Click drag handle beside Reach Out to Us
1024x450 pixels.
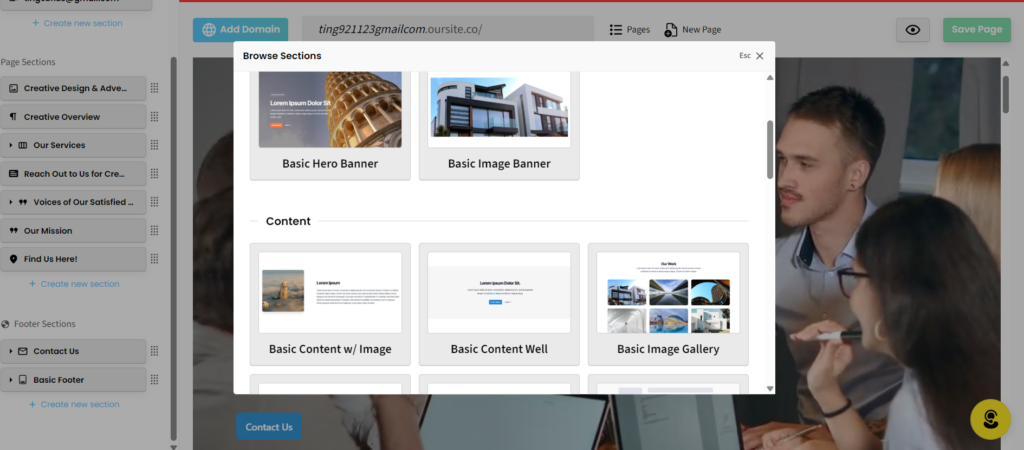(x=154, y=174)
